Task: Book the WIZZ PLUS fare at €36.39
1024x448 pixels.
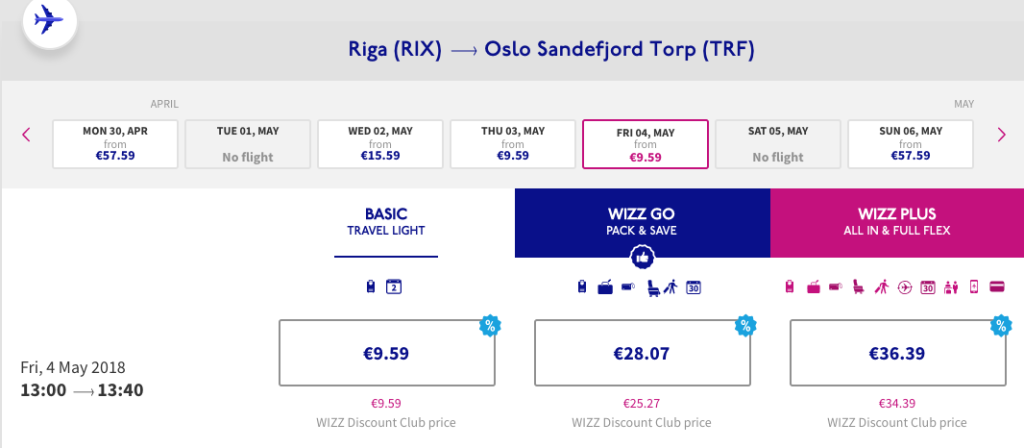Action: click(x=897, y=352)
